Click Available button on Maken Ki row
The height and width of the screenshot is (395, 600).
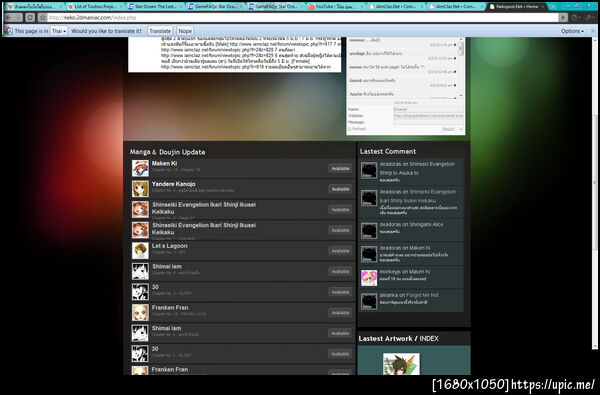pos(340,168)
